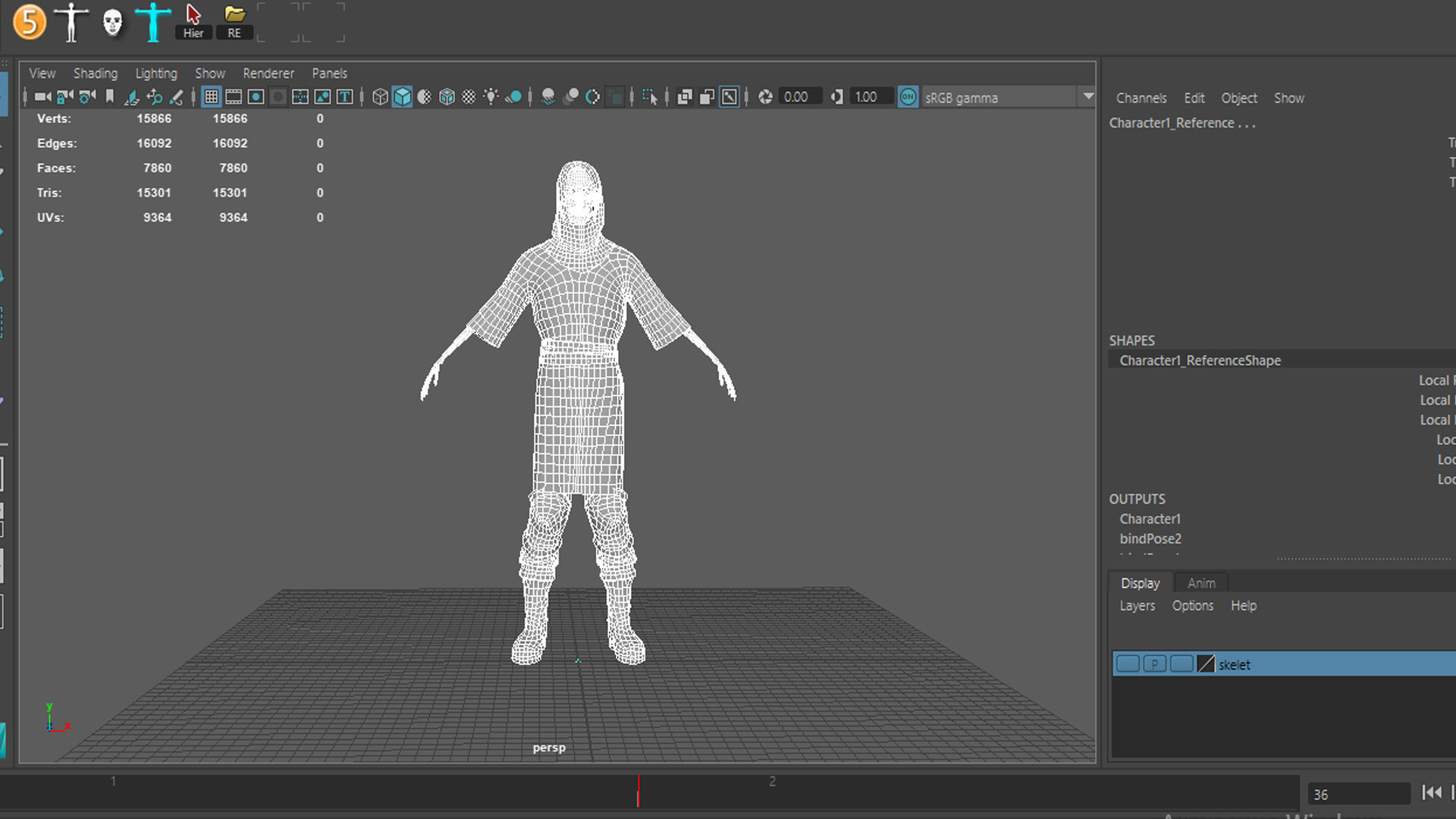Image resolution: width=1456 pixels, height=819 pixels.
Task: Toggle the XRay overlapping squares icon
Action: (685, 97)
